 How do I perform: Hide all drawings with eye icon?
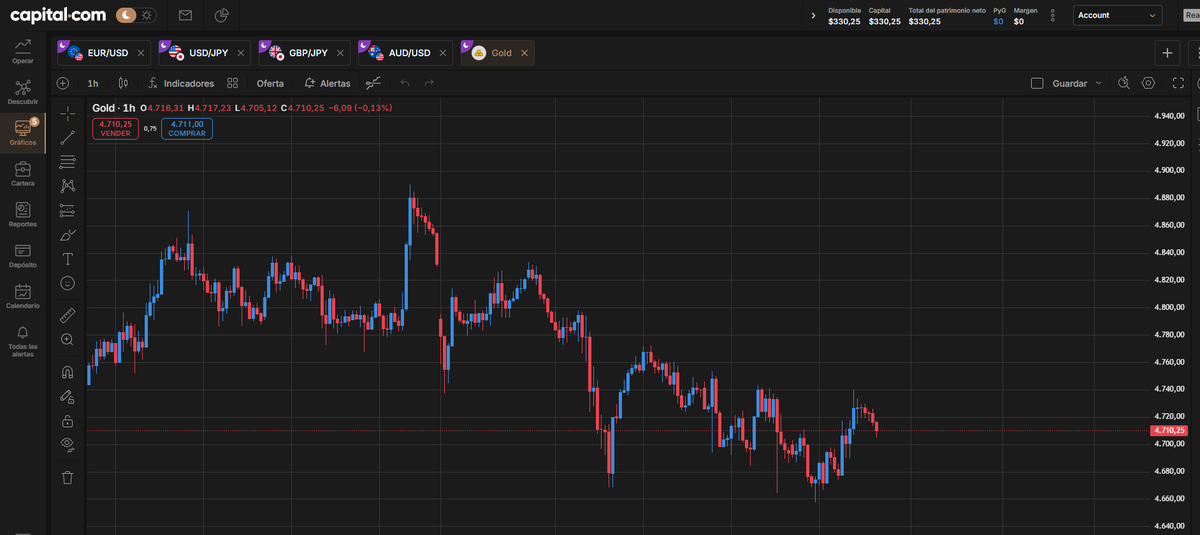(x=67, y=444)
